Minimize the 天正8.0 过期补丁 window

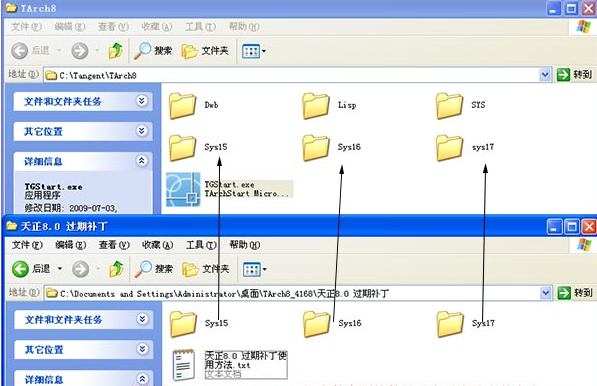tap(554, 227)
